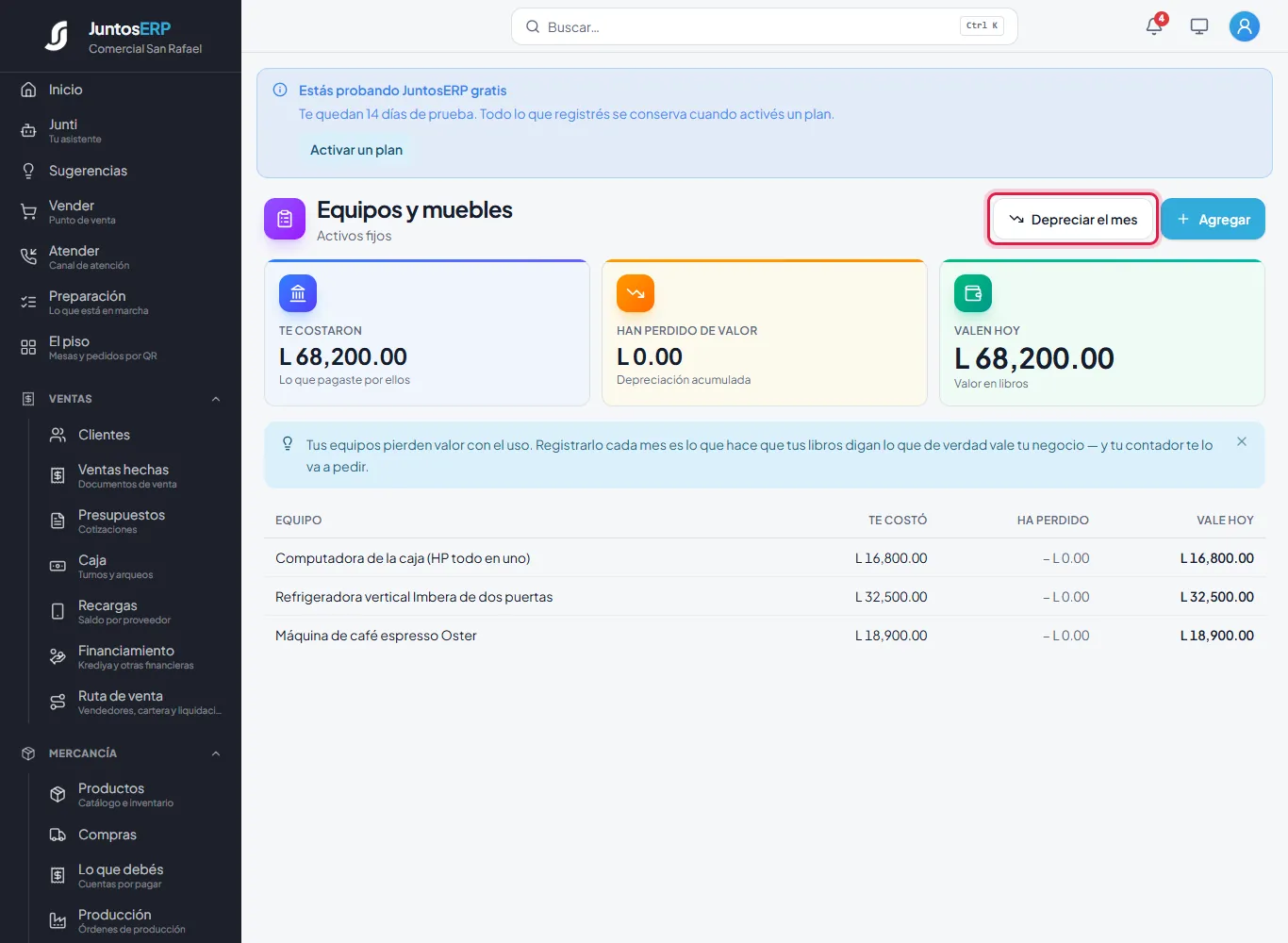Image resolution: width=1288 pixels, height=943 pixels.
Task: Click the Compras truck icon
Action: tap(58, 835)
